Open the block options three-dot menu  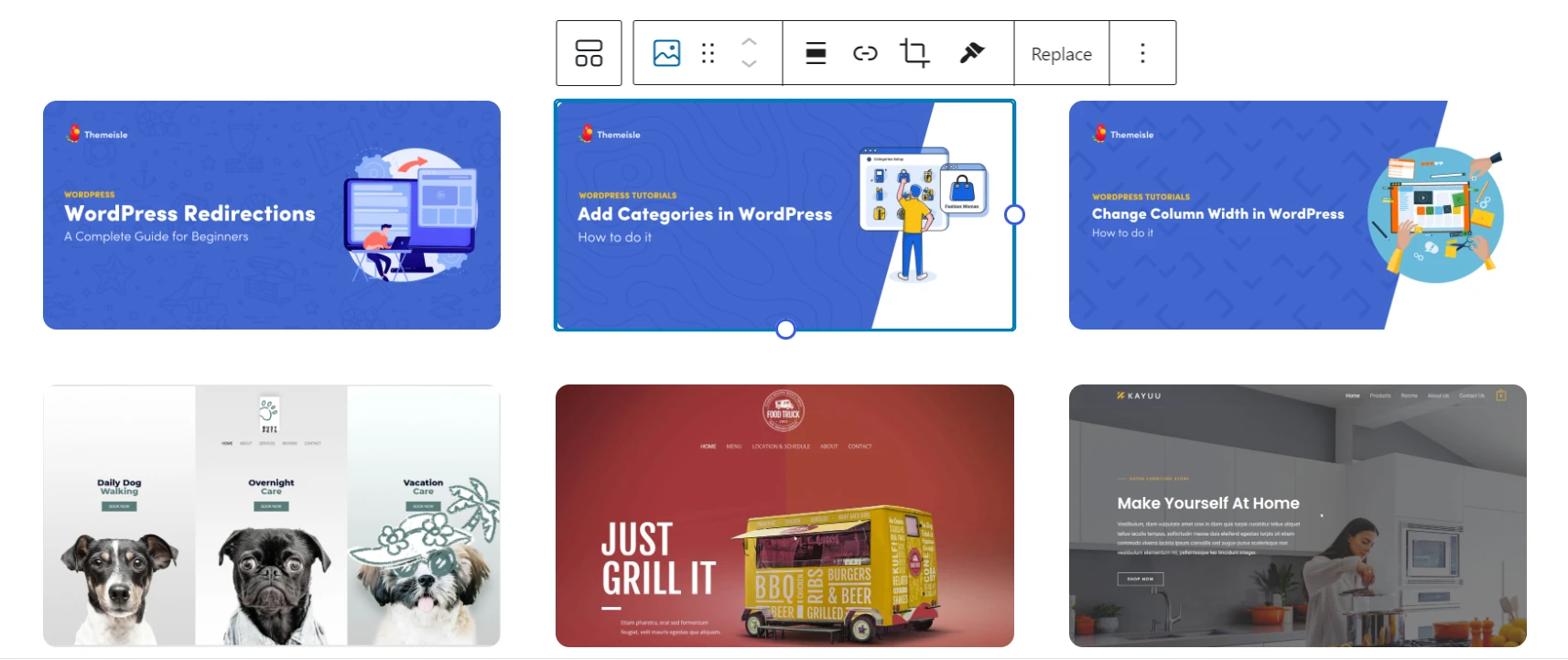click(1142, 53)
